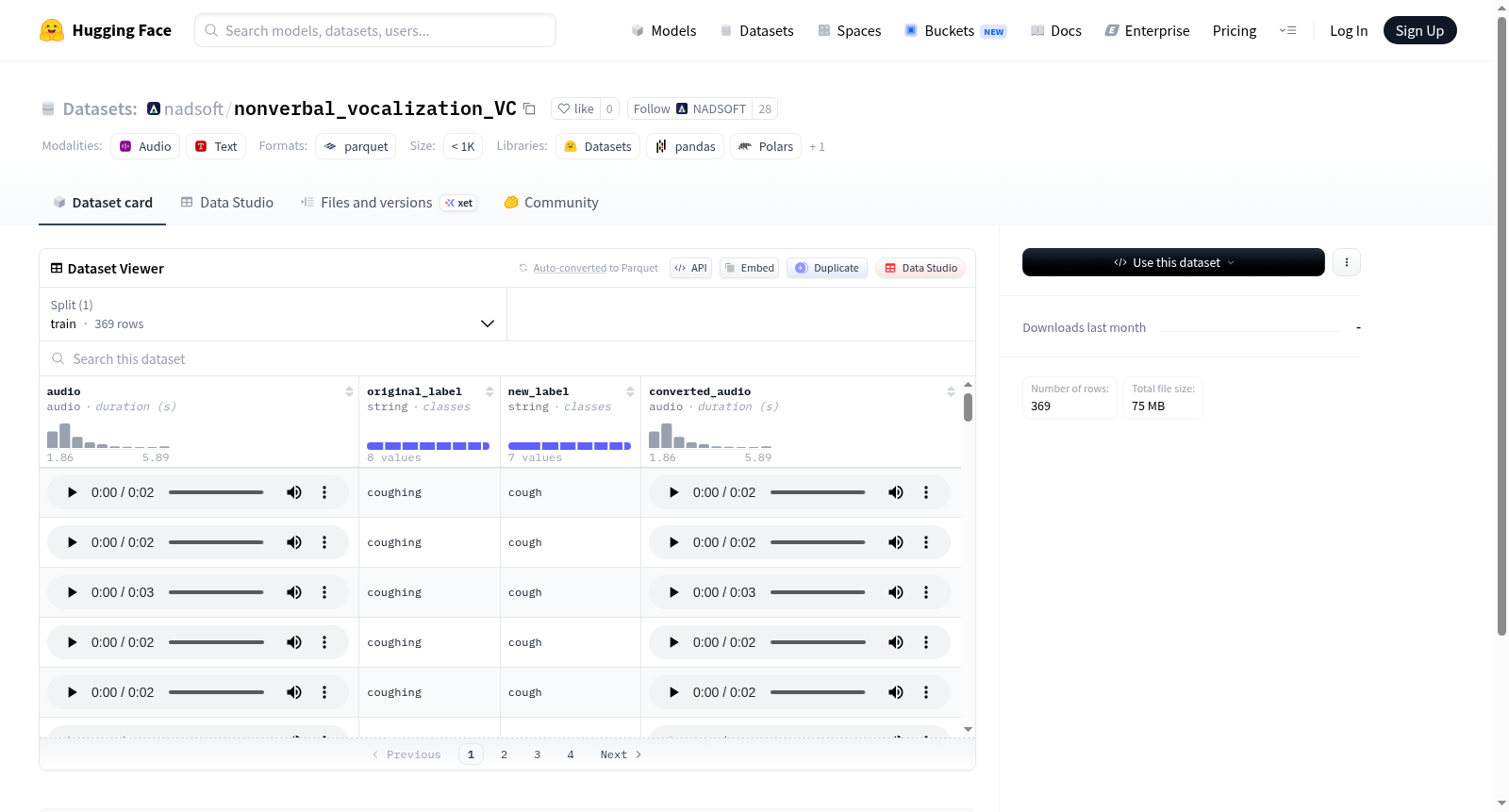
Task: Go to Next page of rows
Action: [621, 754]
